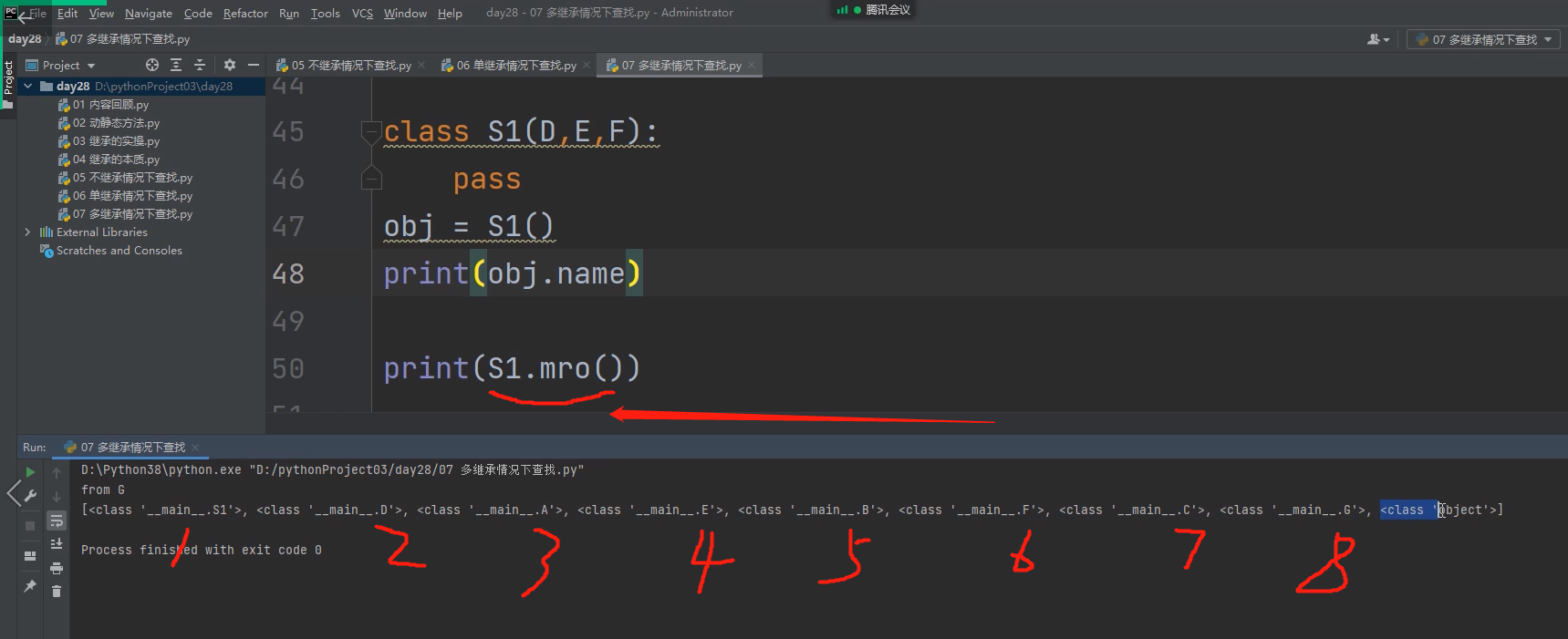Close the Run tab 07 多继承情况下查找
This screenshot has width=1568, height=639.
pos(195,447)
